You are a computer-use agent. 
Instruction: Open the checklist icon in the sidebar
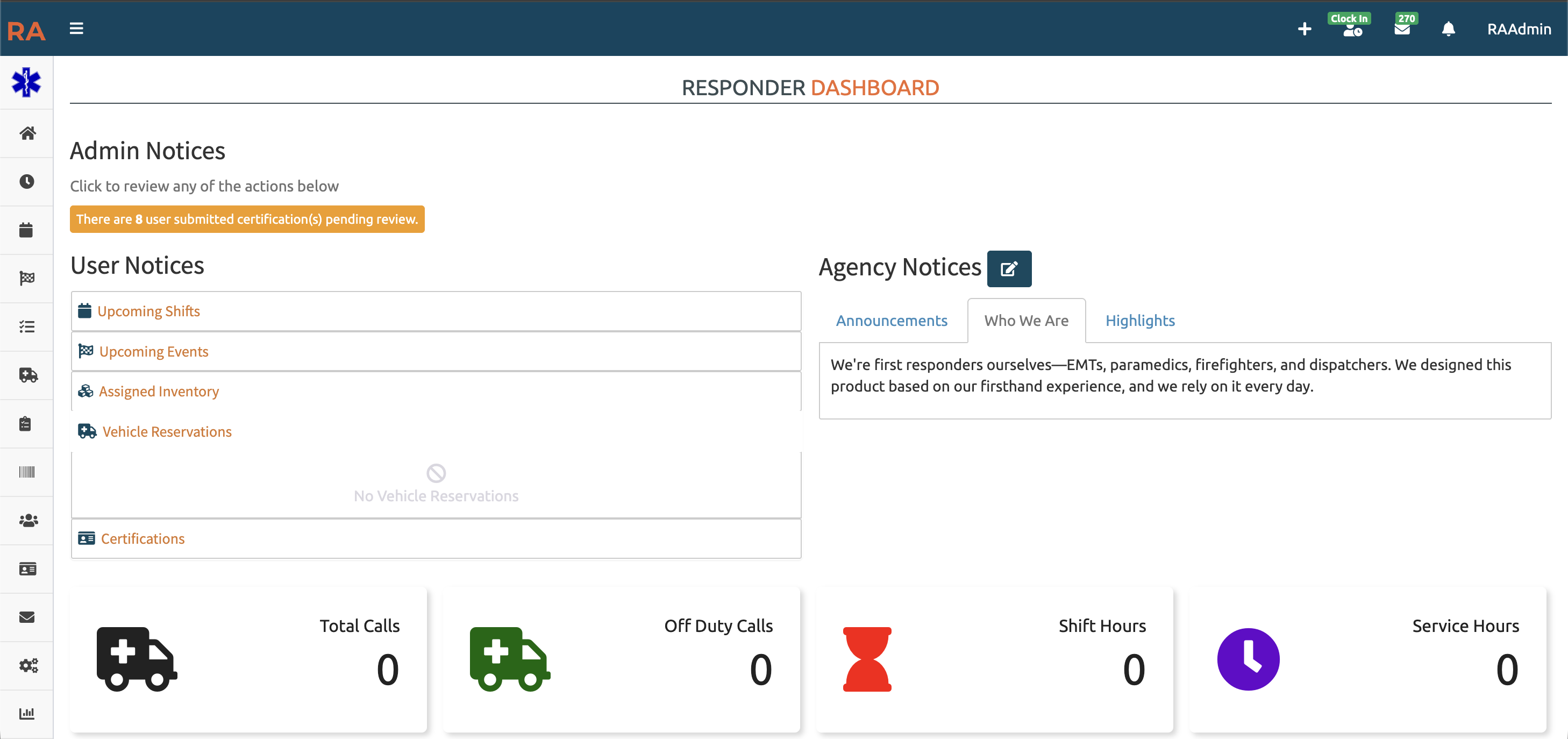27,327
